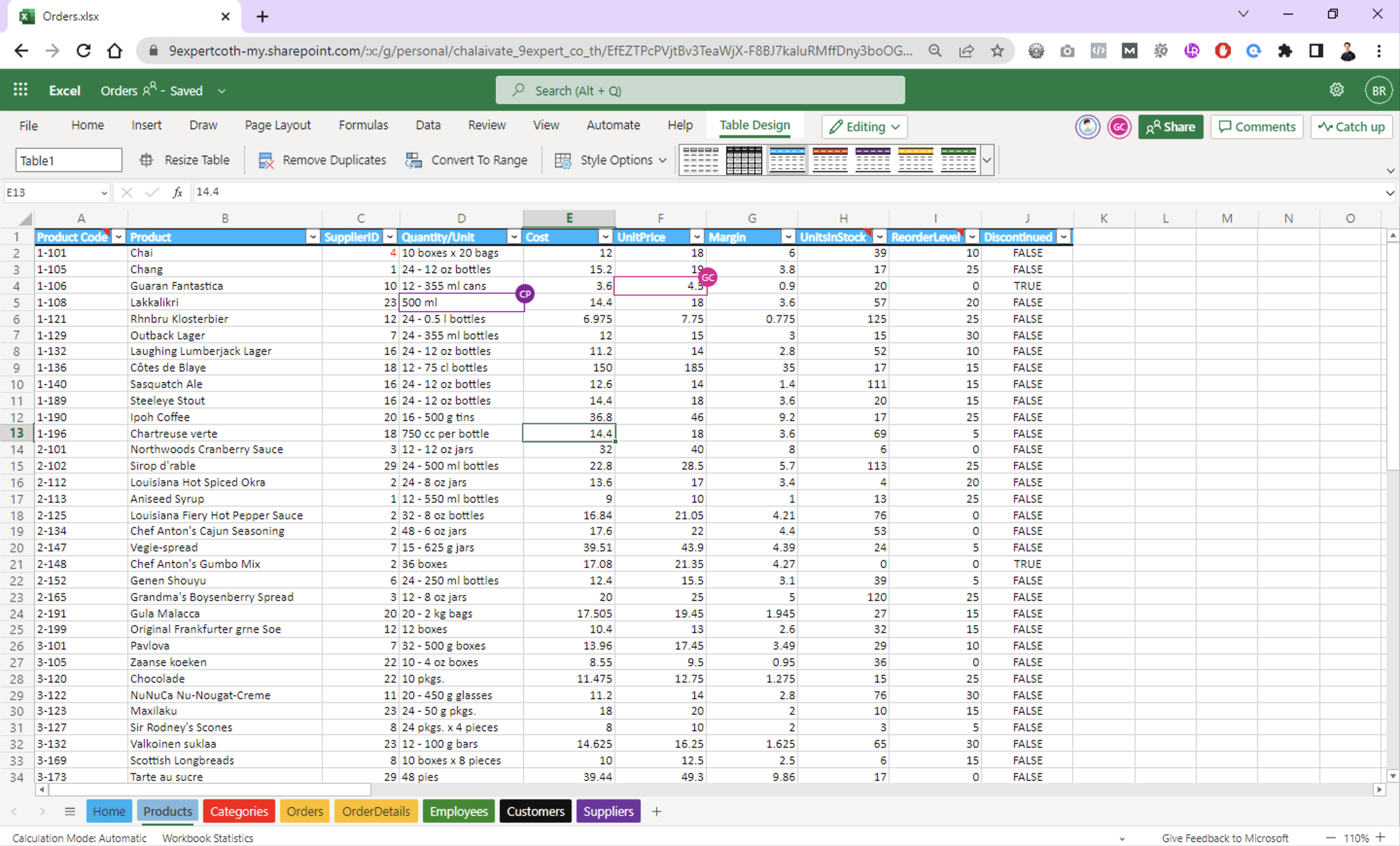This screenshot has height=846, width=1400.
Task: Click the Name Box showing E13
Action: (52, 192)
